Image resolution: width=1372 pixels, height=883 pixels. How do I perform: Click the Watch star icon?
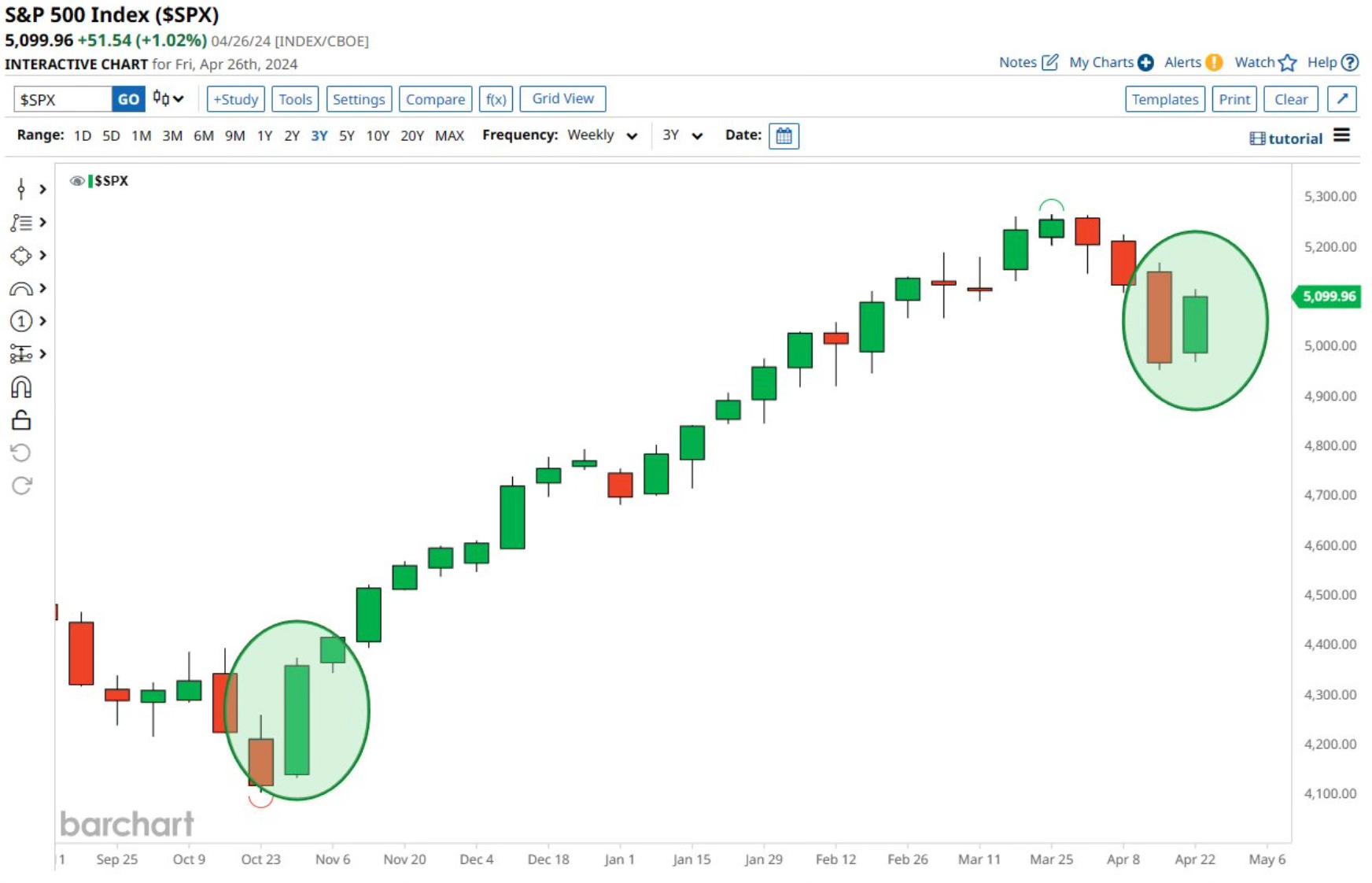click(x=1288, y=62)
